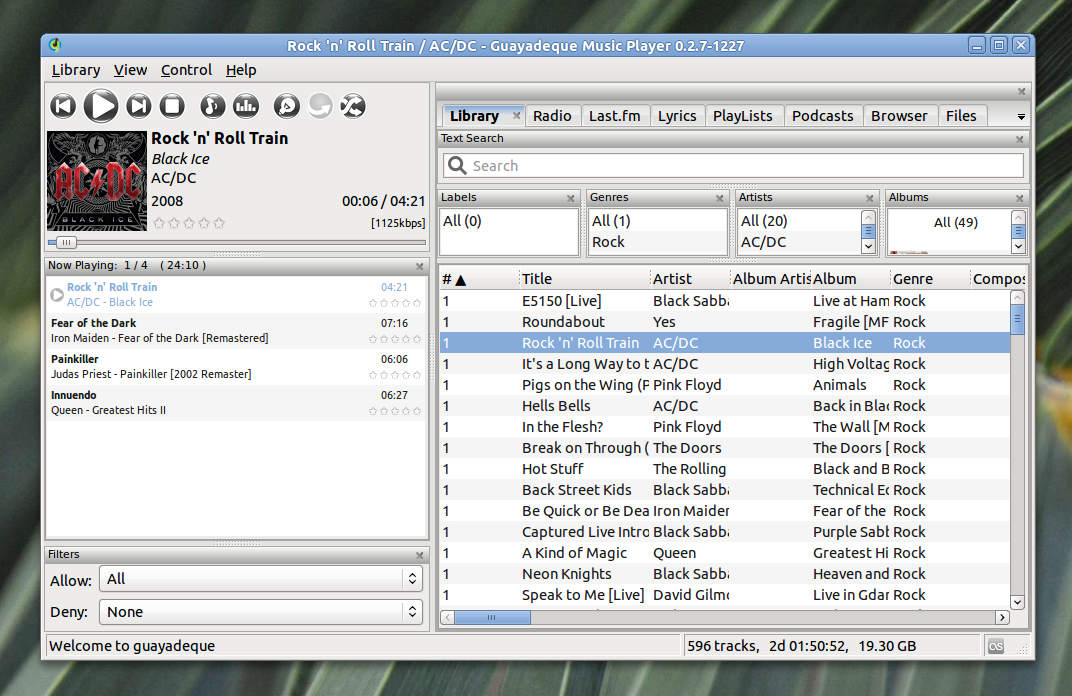The image size is (1072, 696).
Task: Skip to the previous track
Action: tap(63, 107)
